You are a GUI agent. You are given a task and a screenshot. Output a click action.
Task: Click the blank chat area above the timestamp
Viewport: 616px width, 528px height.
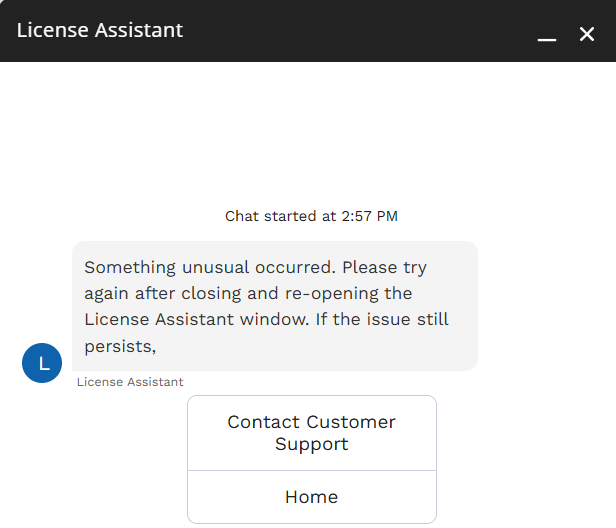(308, 130)
